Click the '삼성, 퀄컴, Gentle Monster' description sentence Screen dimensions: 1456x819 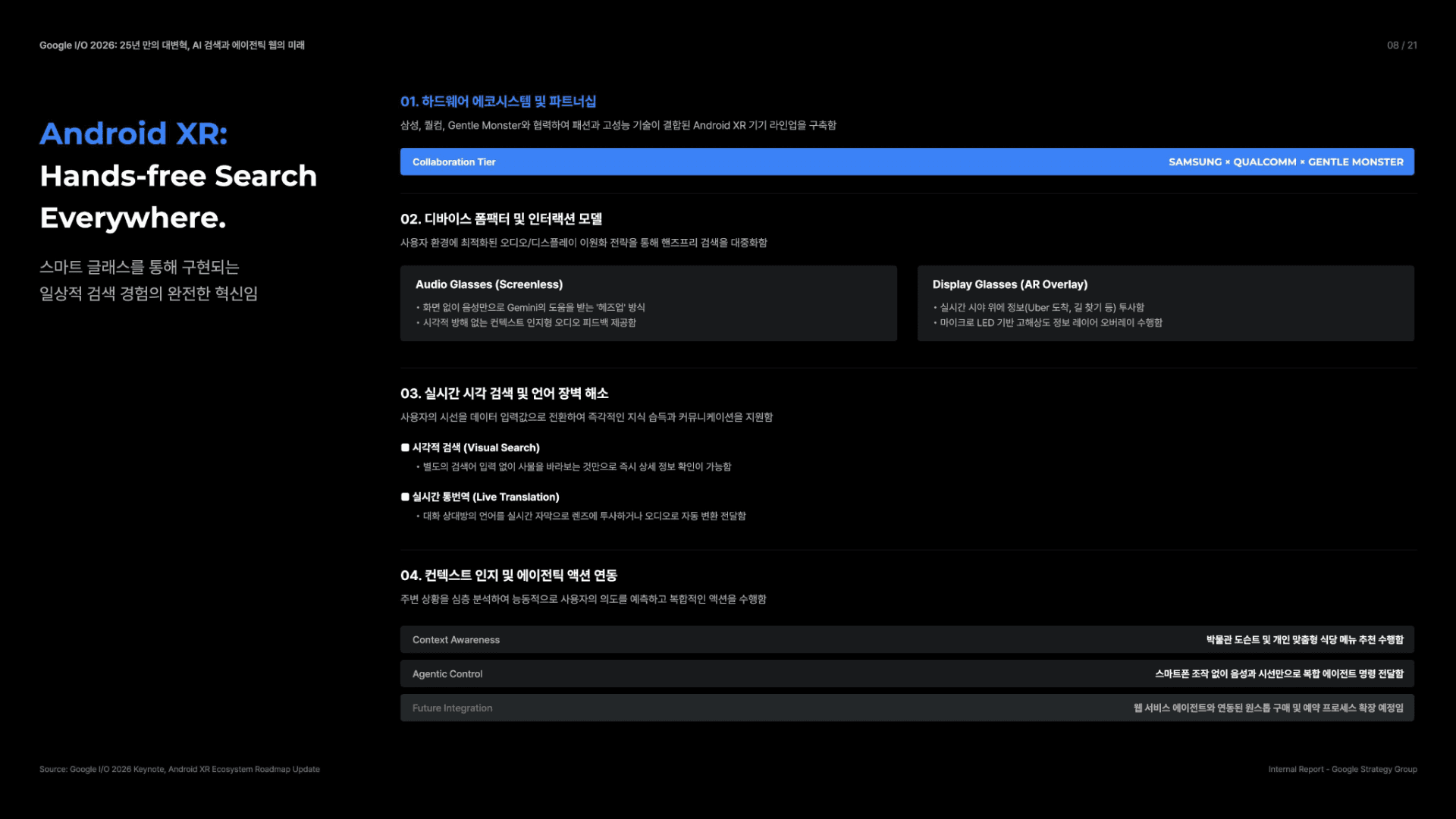(618, 126)
